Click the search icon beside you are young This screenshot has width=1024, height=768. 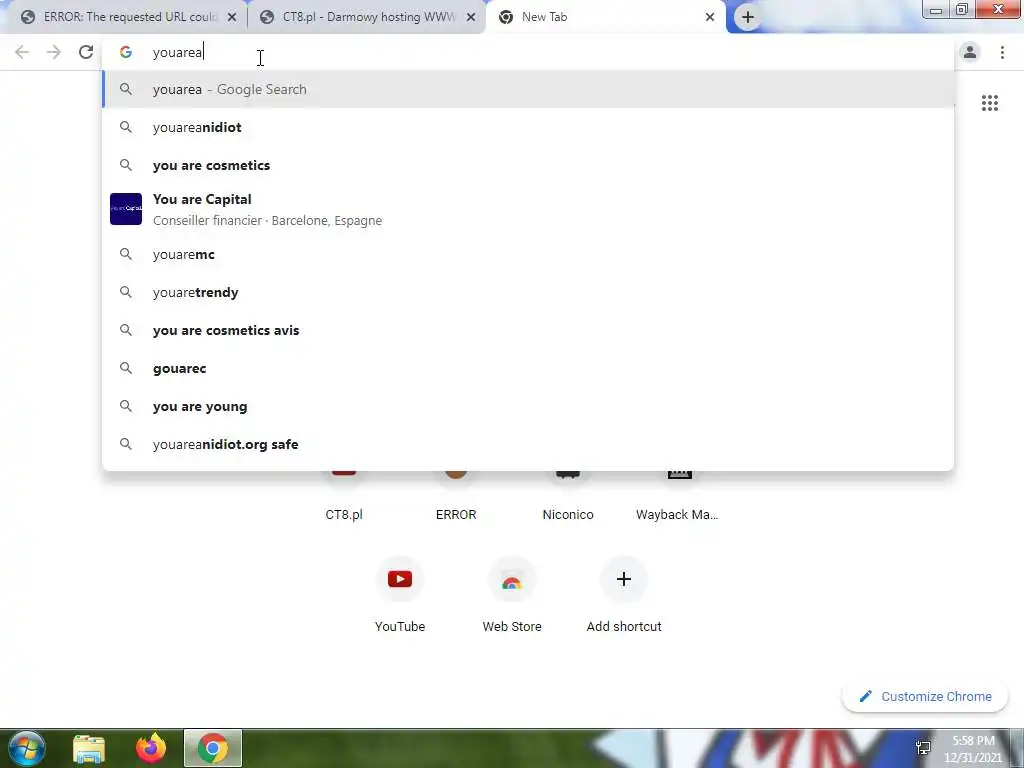[126, 406]
